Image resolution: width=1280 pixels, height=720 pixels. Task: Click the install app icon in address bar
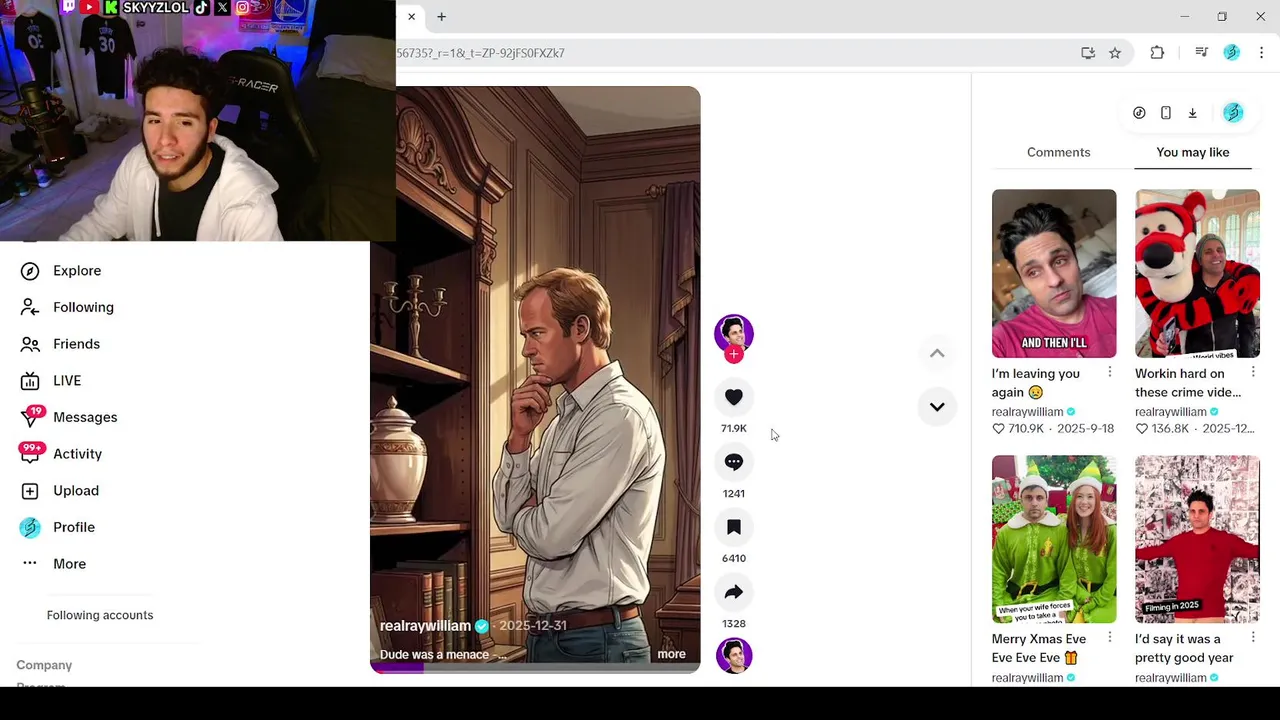click(1088, 53)
